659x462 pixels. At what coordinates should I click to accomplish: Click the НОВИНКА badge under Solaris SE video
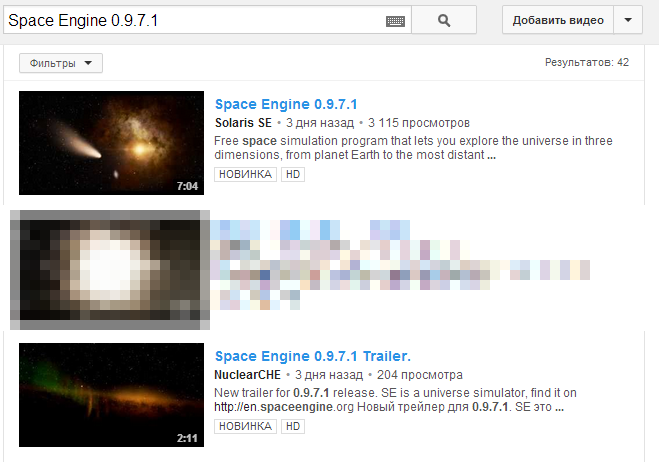tap(245, 174)
